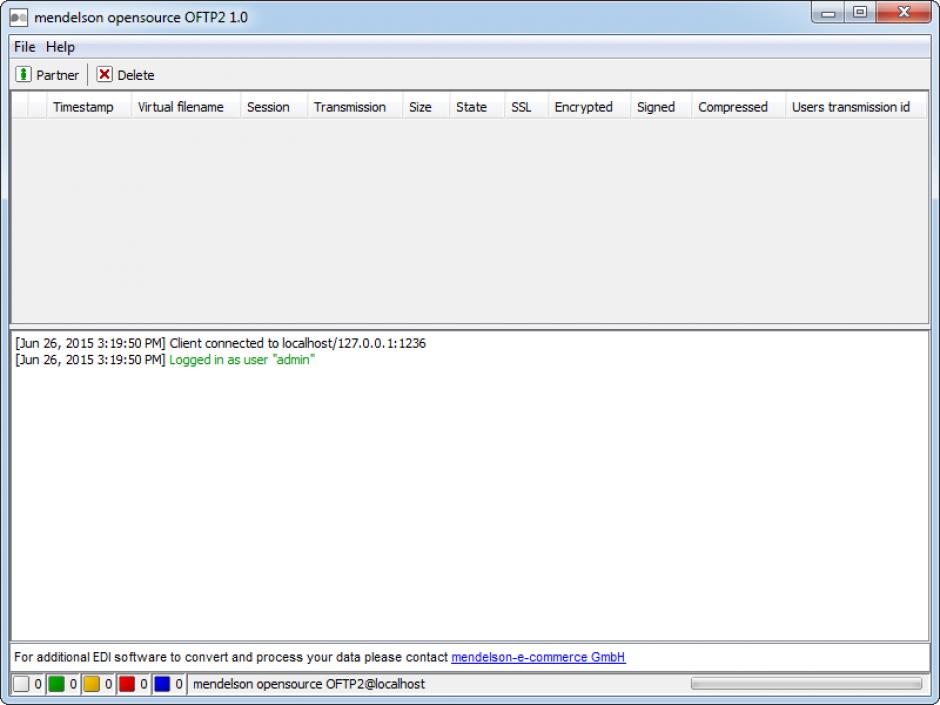
Task: Click the red status counter icon
Action: (x=127, y=684)
